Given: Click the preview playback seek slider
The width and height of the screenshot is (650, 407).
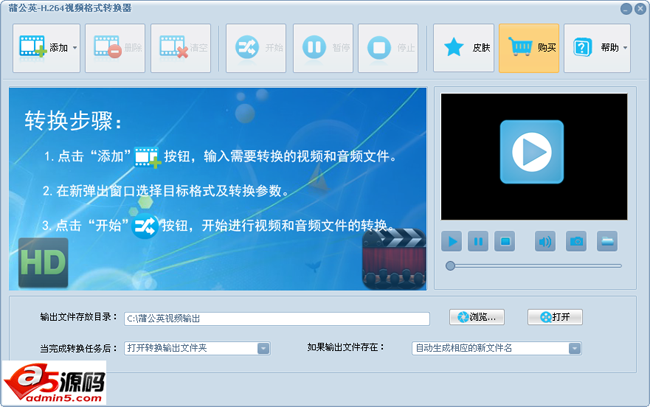Looking at the screenshot, I should [534, 265].
